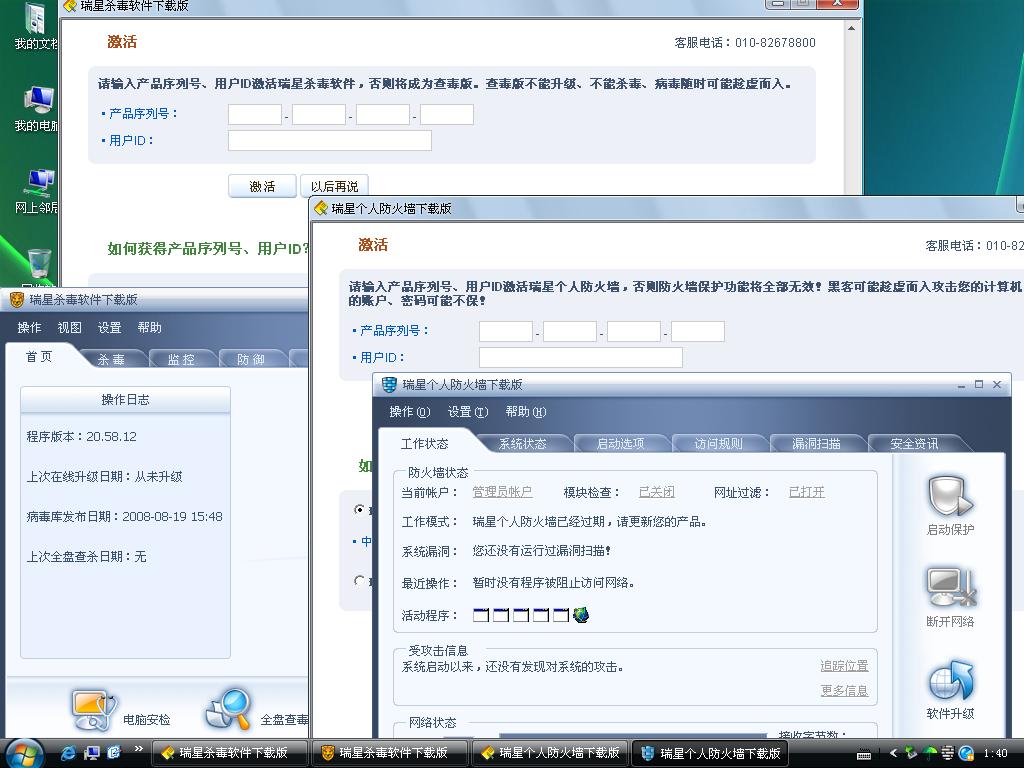This screenshot has height=768, width=1024.
Task: Click the 软件升级 globe upgrade icon
Action: click(x=950, y=680)
